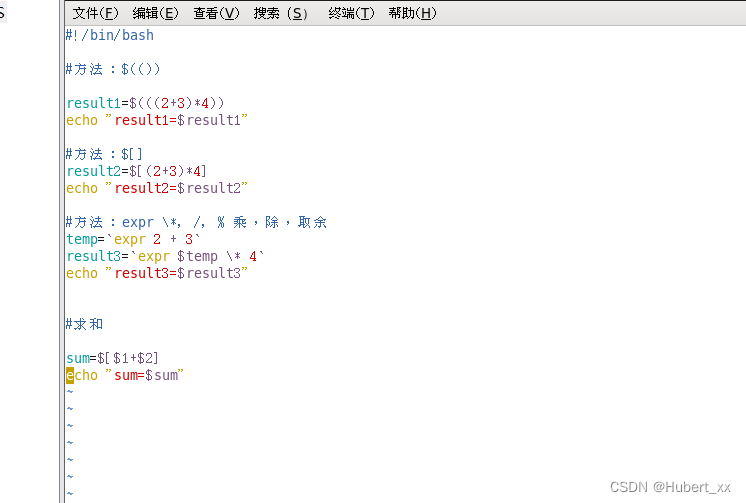Click the echo "result3=$result3" line

157,273
